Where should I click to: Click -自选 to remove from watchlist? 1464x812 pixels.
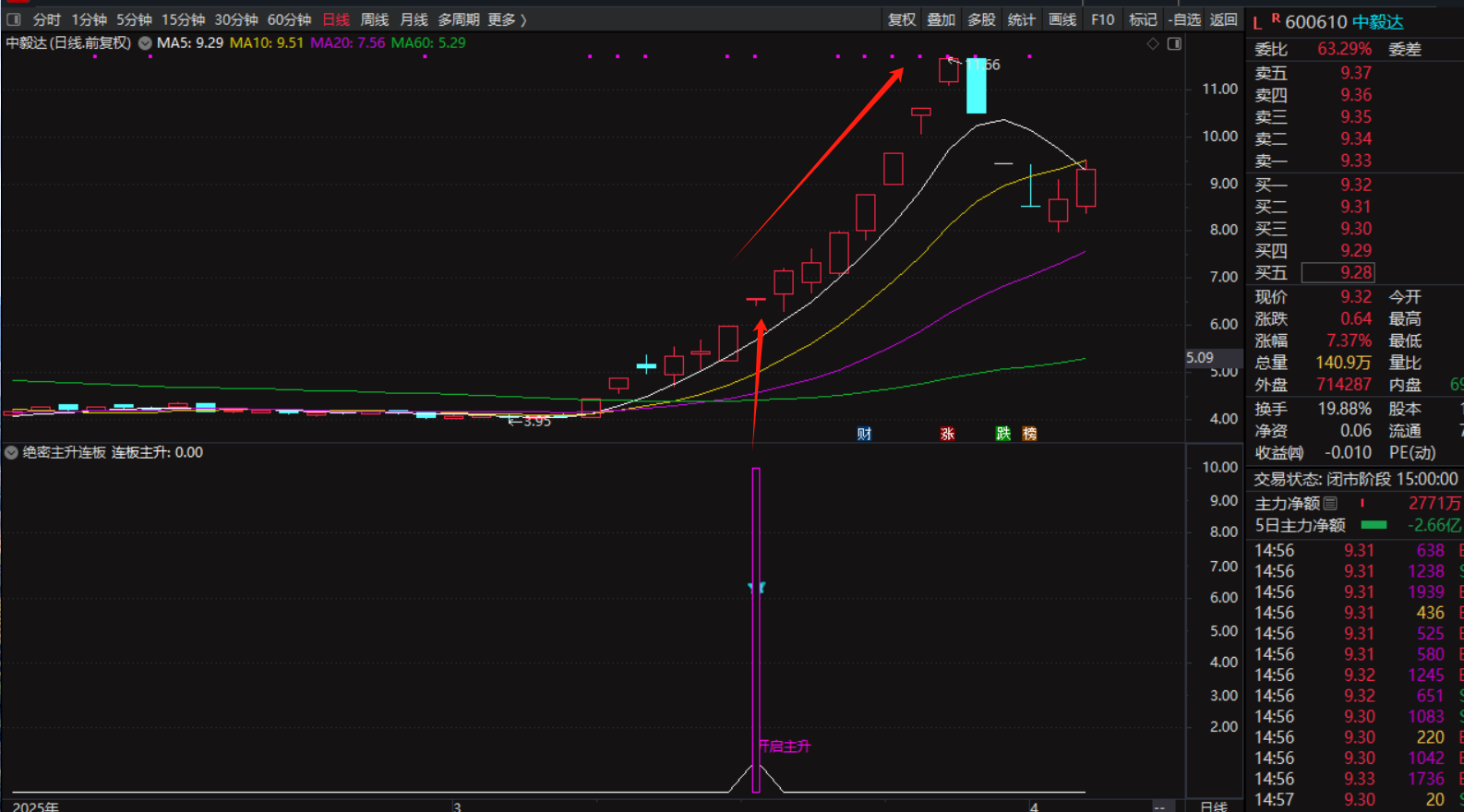click(1184, 19)
